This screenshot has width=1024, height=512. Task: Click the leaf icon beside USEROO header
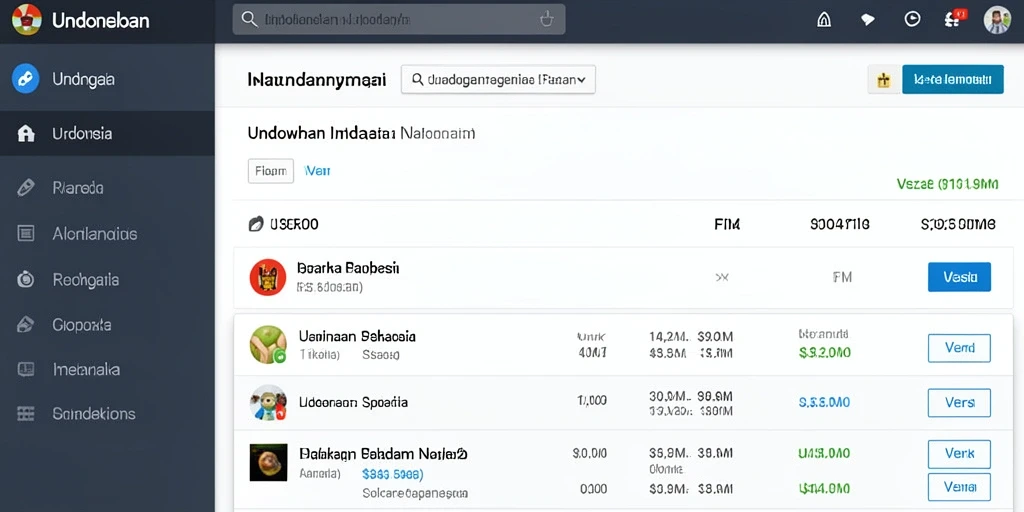[x=256, y=224]
